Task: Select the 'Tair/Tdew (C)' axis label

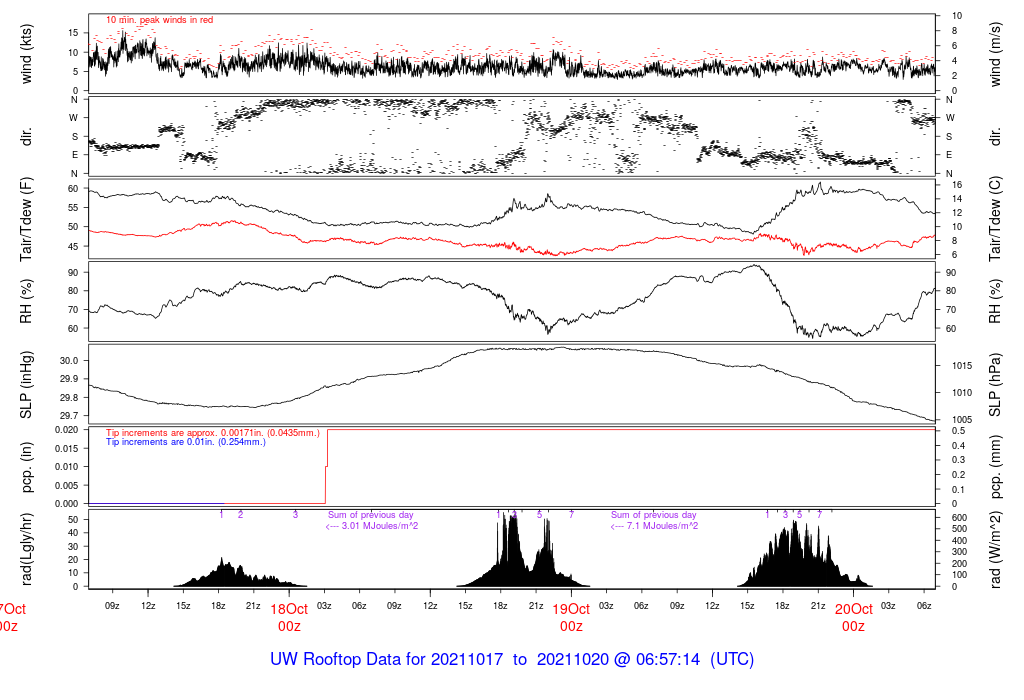Action: (995, 219)
